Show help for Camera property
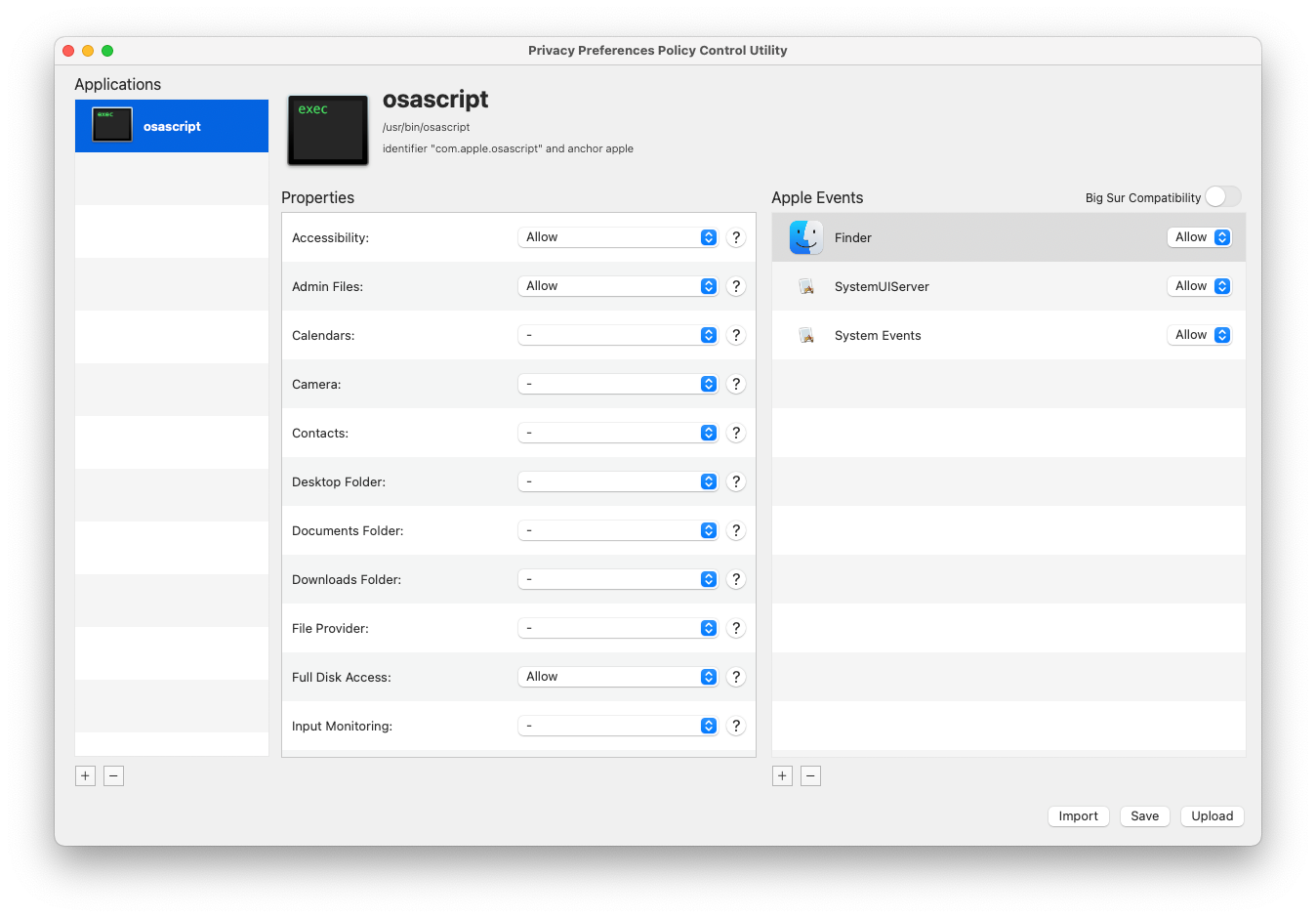This screenshot has width=1316, height=918. tap(736, 384)
